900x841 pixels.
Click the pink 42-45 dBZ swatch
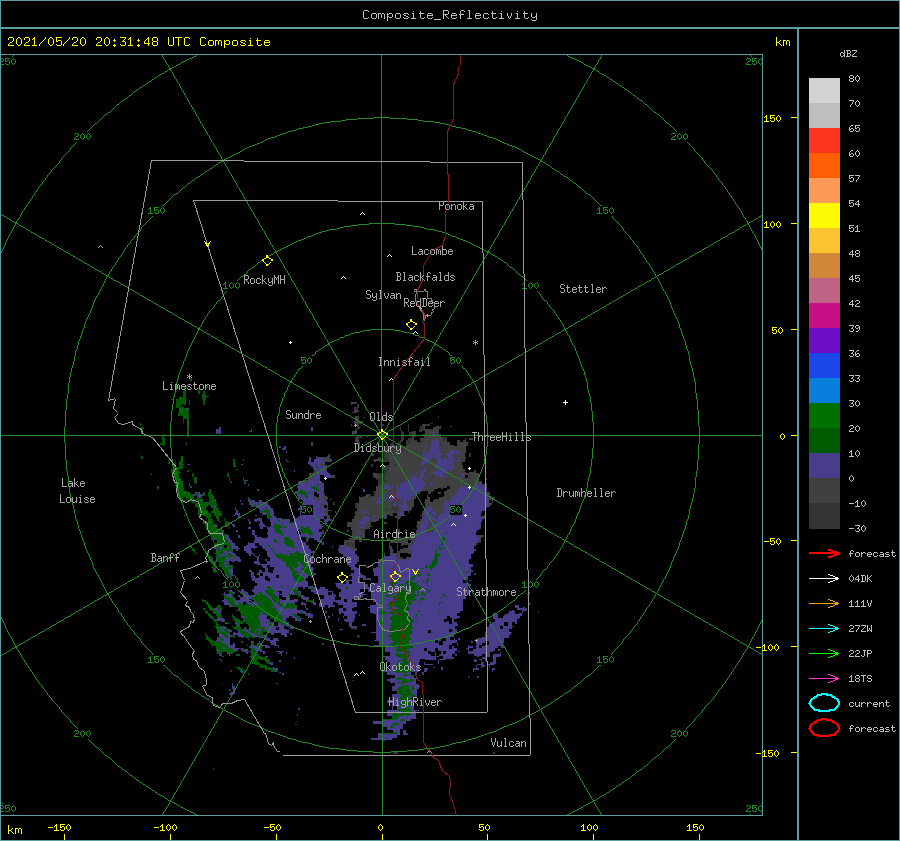pyautogui.click(x=824, y=290)
